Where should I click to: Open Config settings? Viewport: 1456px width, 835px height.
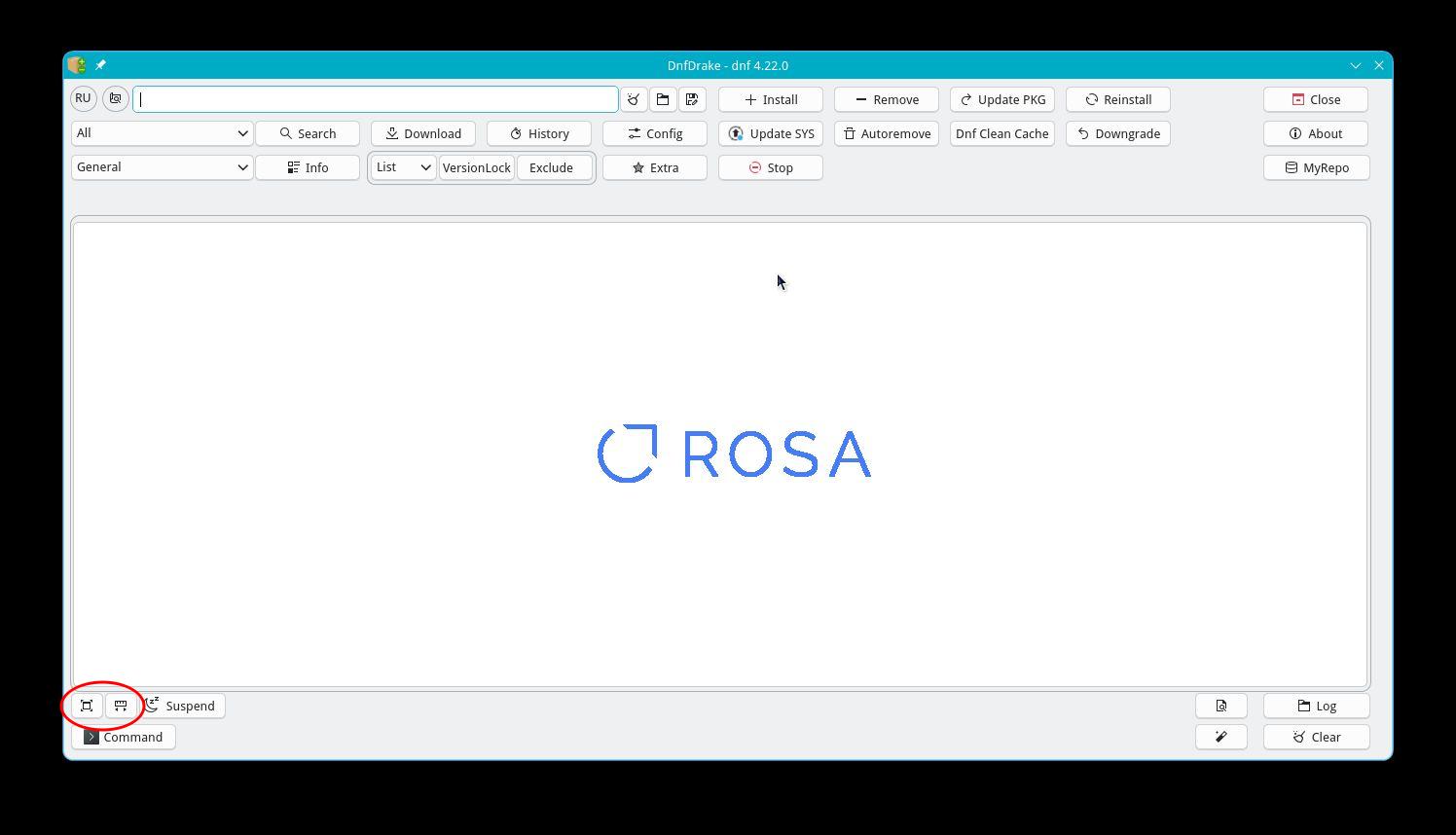tap(655, 133)
